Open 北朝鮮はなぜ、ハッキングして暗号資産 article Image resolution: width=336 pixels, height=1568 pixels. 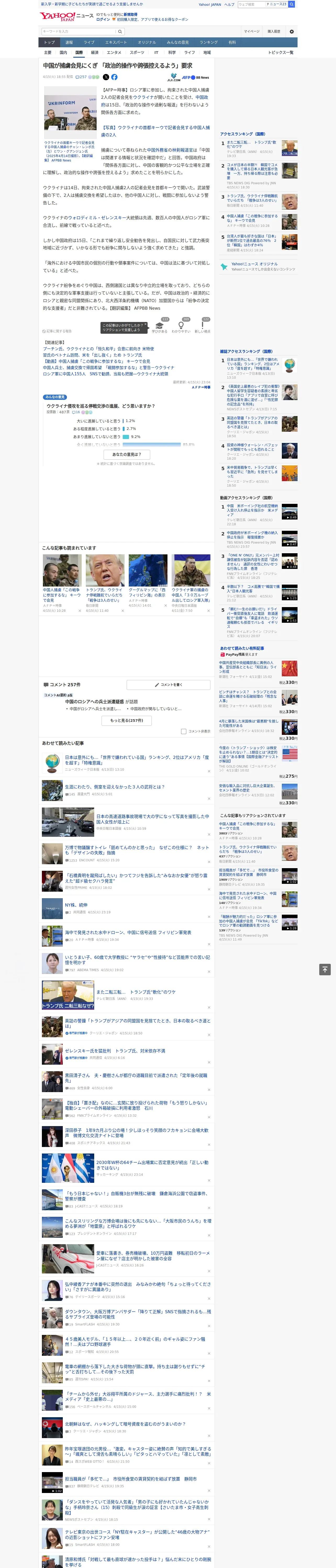(x=126, y=1424)
